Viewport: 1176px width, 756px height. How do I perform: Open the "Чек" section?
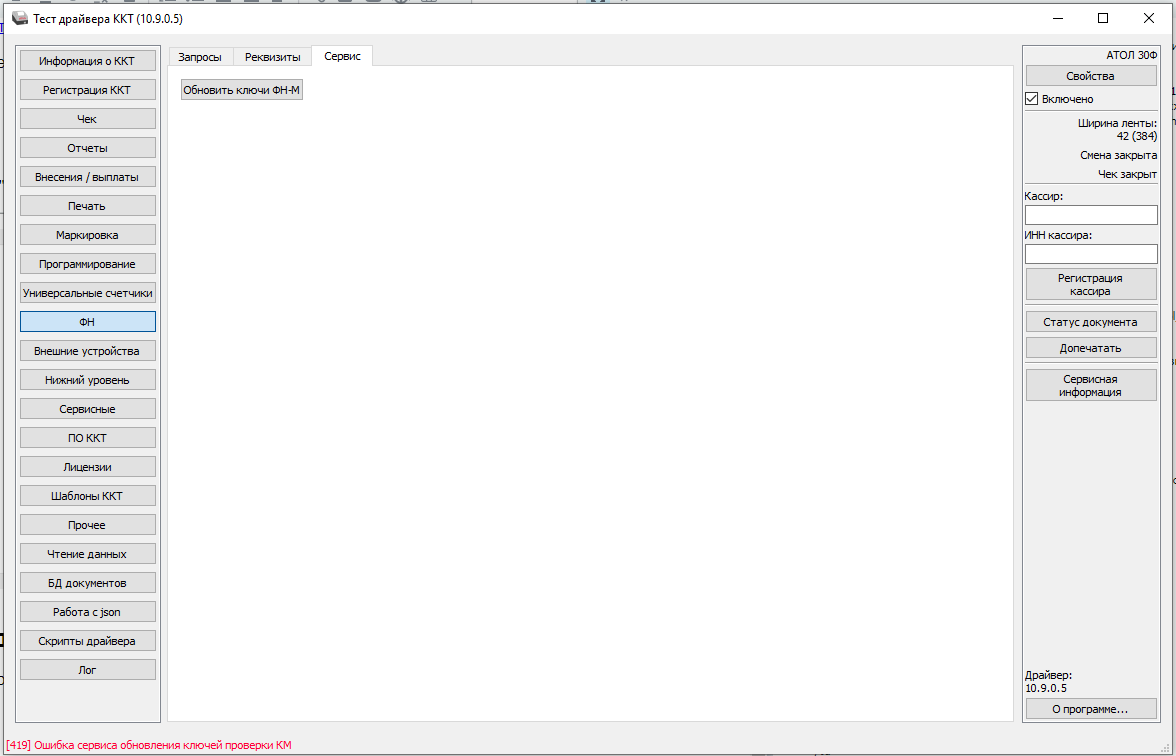[88, 119]
